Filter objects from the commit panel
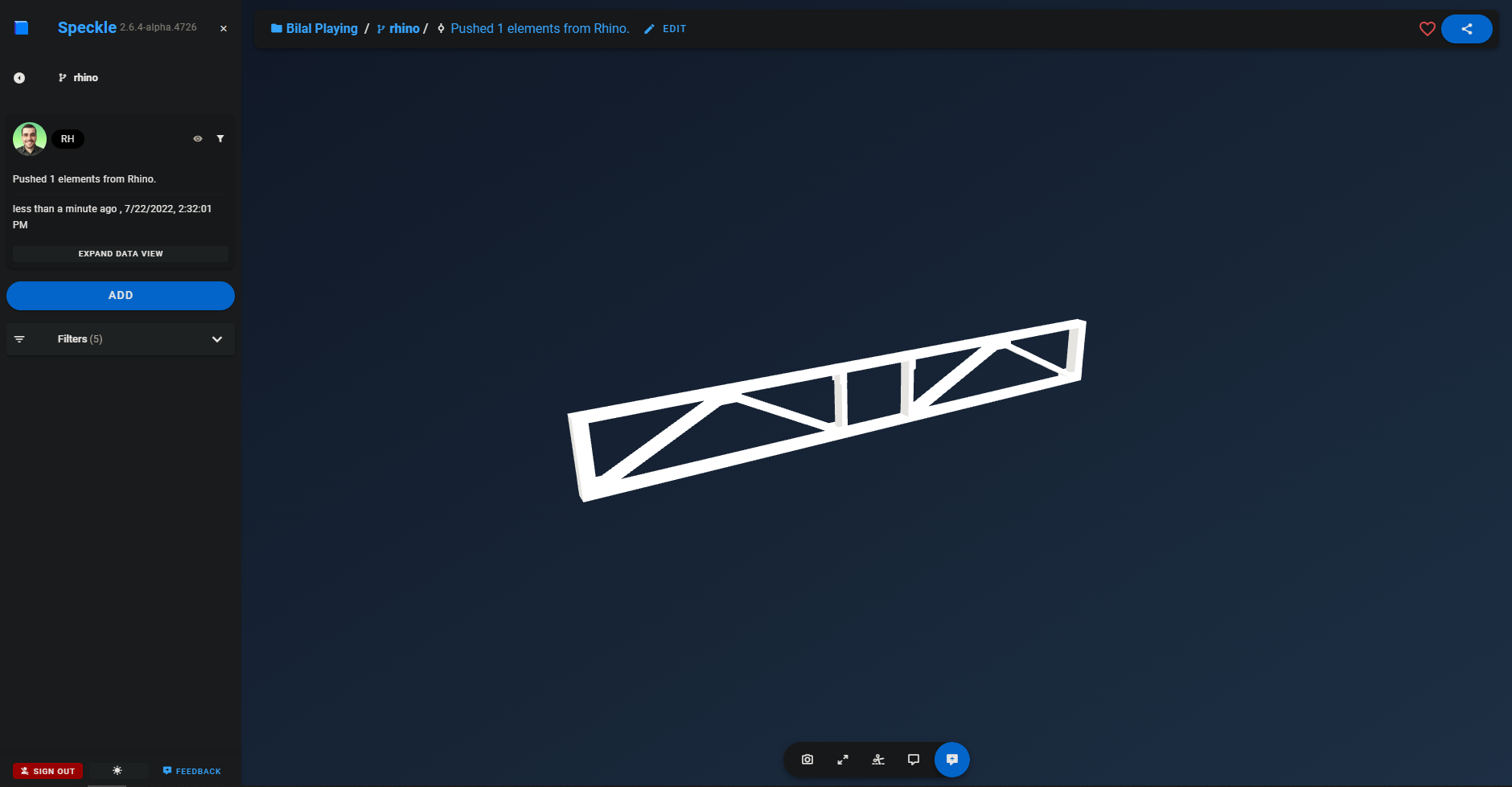 tap(220, 138)
